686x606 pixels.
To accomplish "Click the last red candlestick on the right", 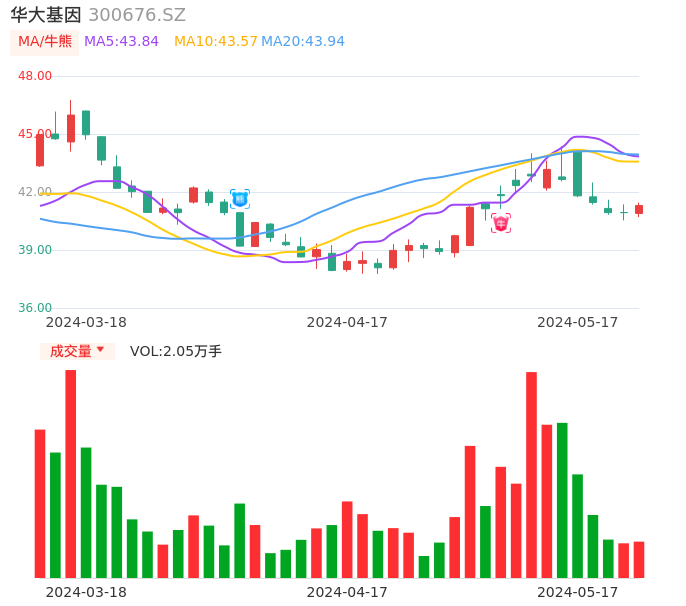I will pos(639,210).
